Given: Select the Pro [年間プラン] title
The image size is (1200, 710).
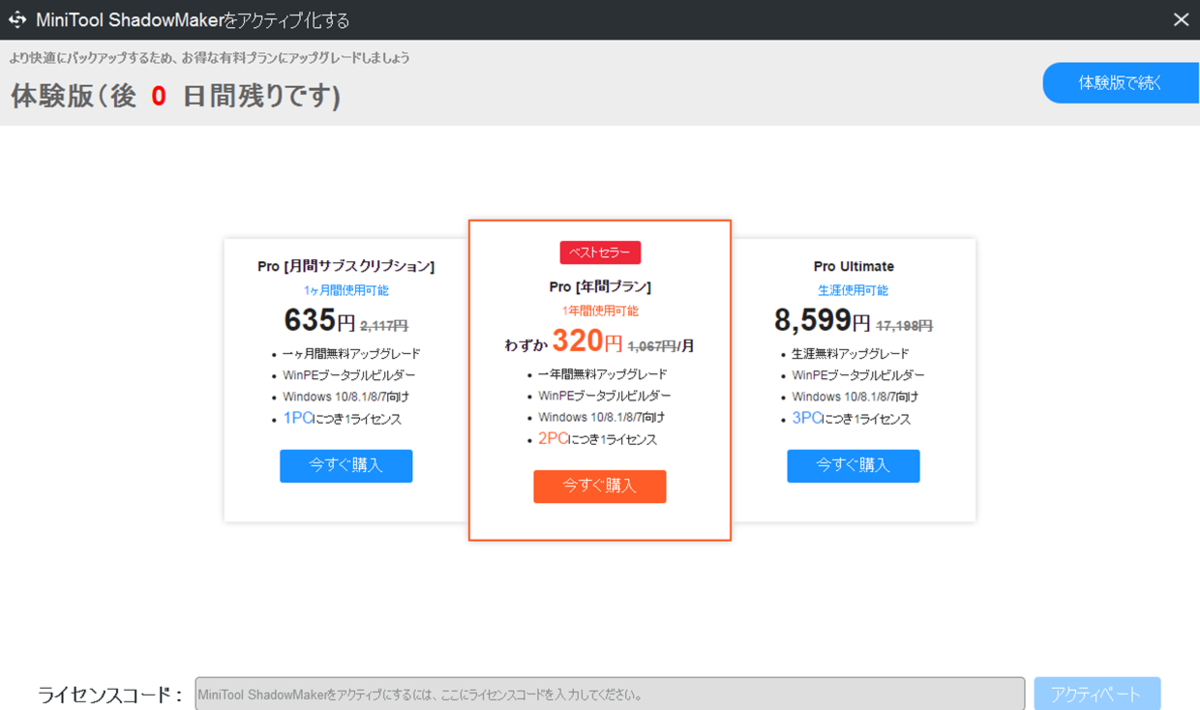Looking at the screenshot, I should coord(600,287).
